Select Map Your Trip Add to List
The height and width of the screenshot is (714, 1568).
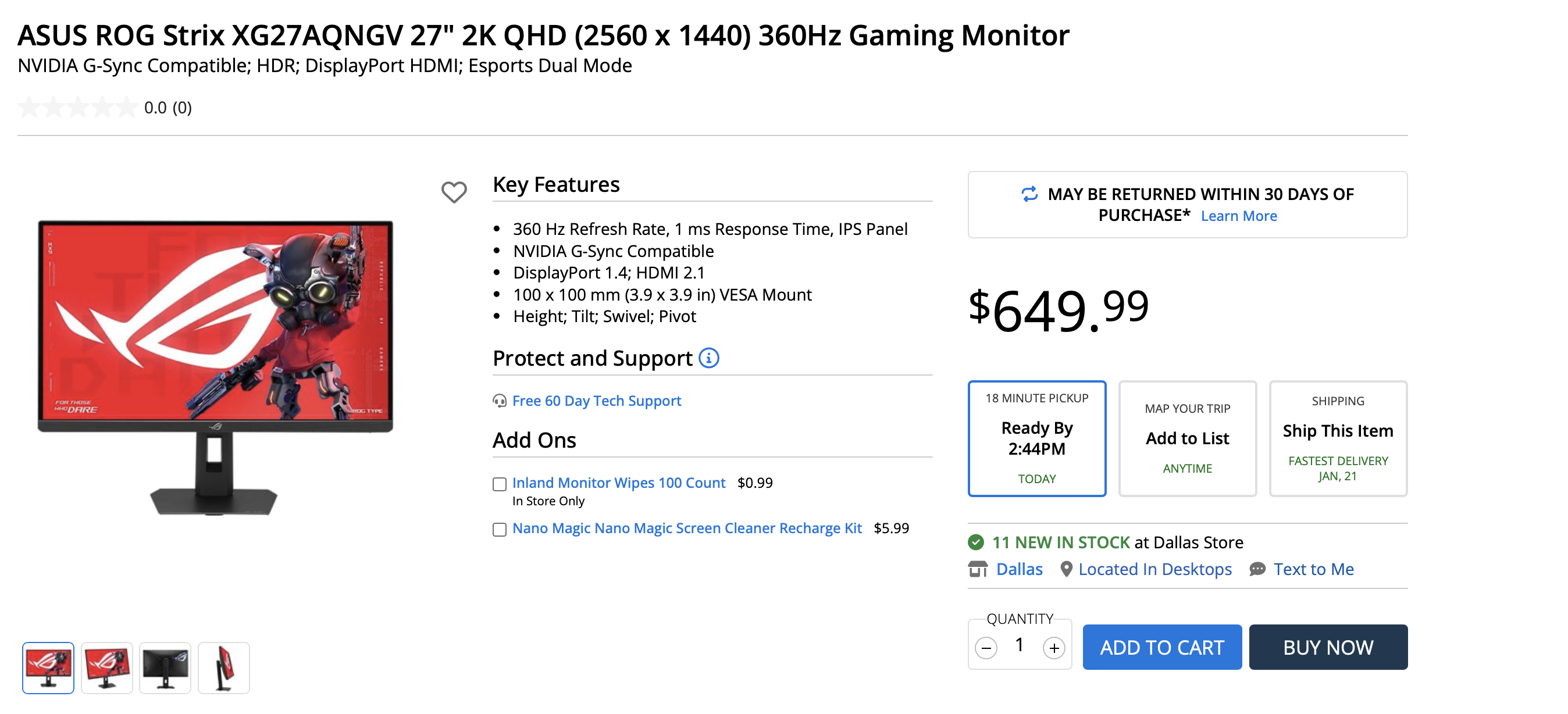point(1187,438)
